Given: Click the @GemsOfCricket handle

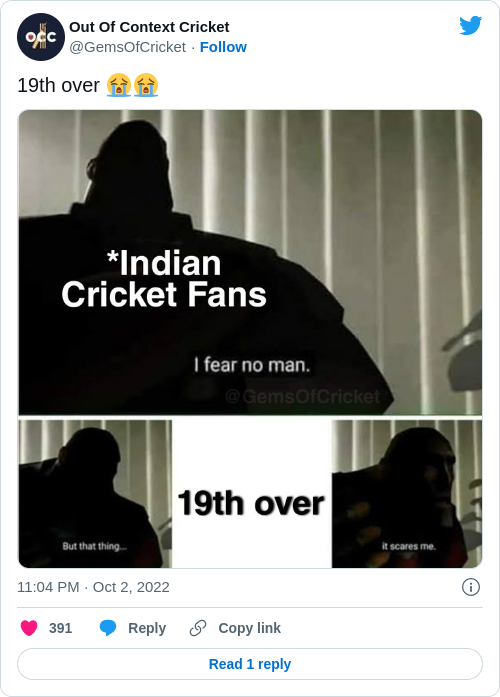Looking at the screenshot, I should point(128,47).
